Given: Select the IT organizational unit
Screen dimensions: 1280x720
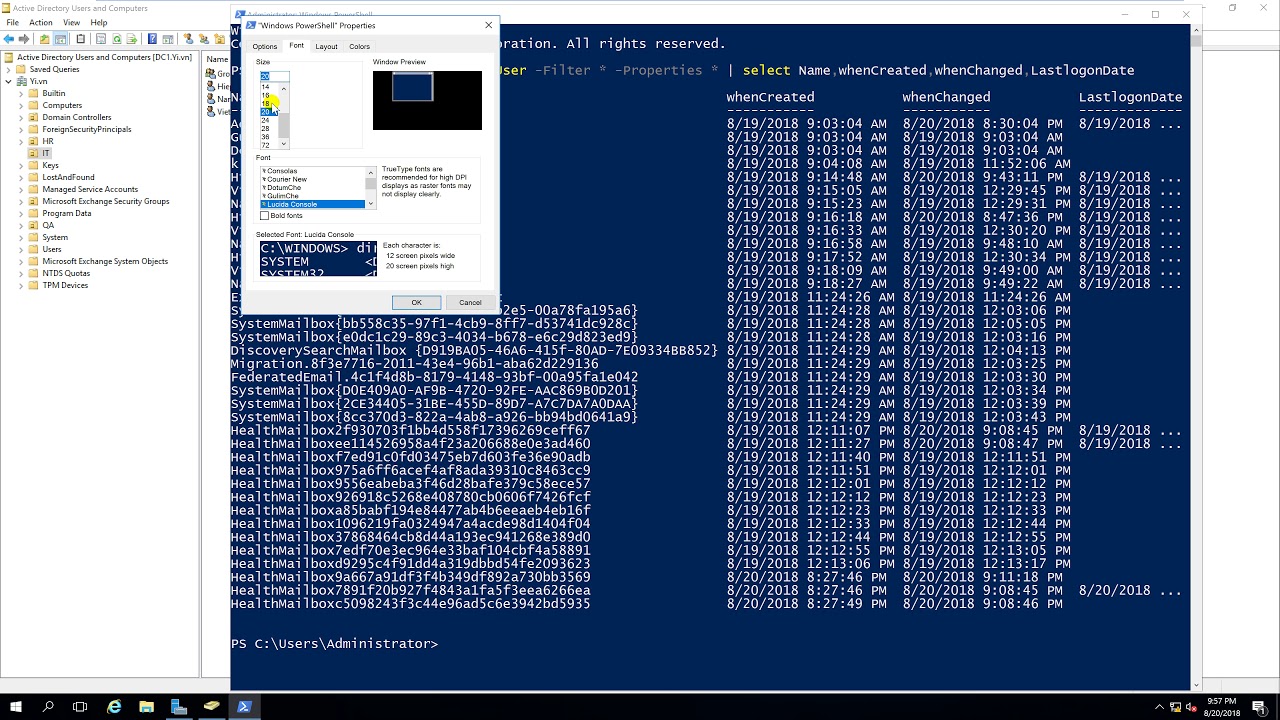Looking at the screenshot, I should click(x=46, y=153).
